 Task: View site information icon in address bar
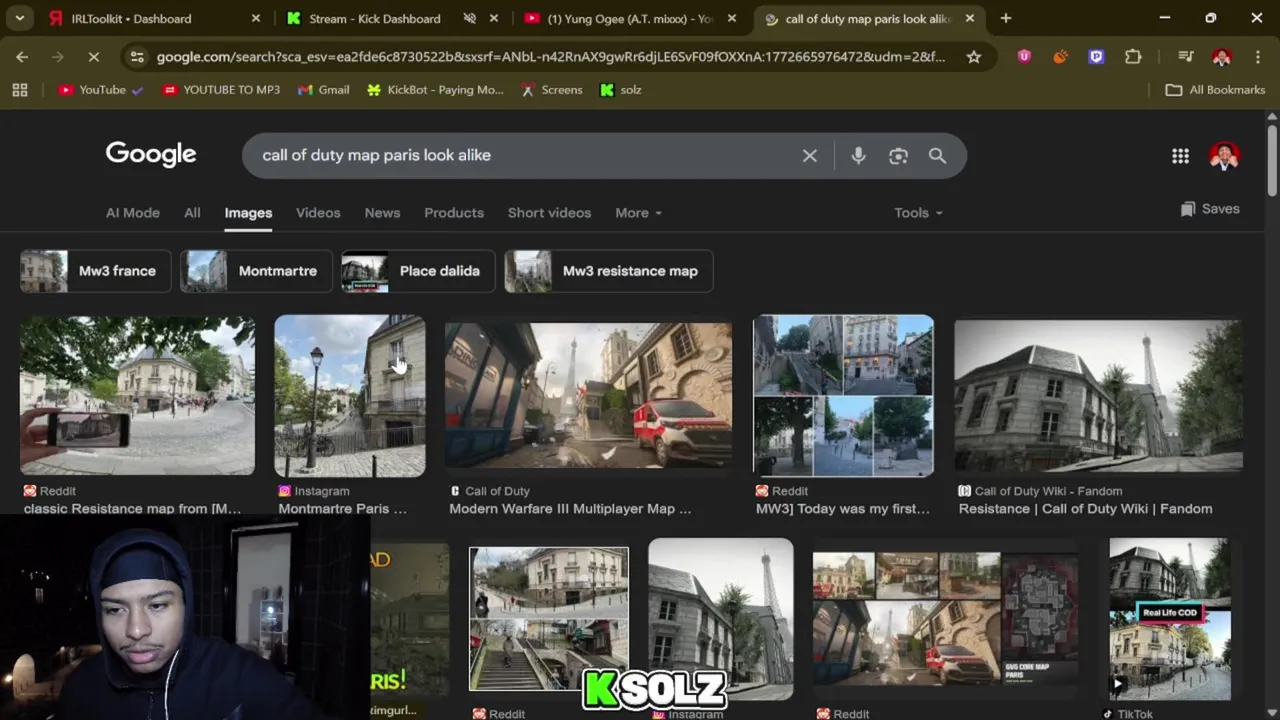click(137, 57)
